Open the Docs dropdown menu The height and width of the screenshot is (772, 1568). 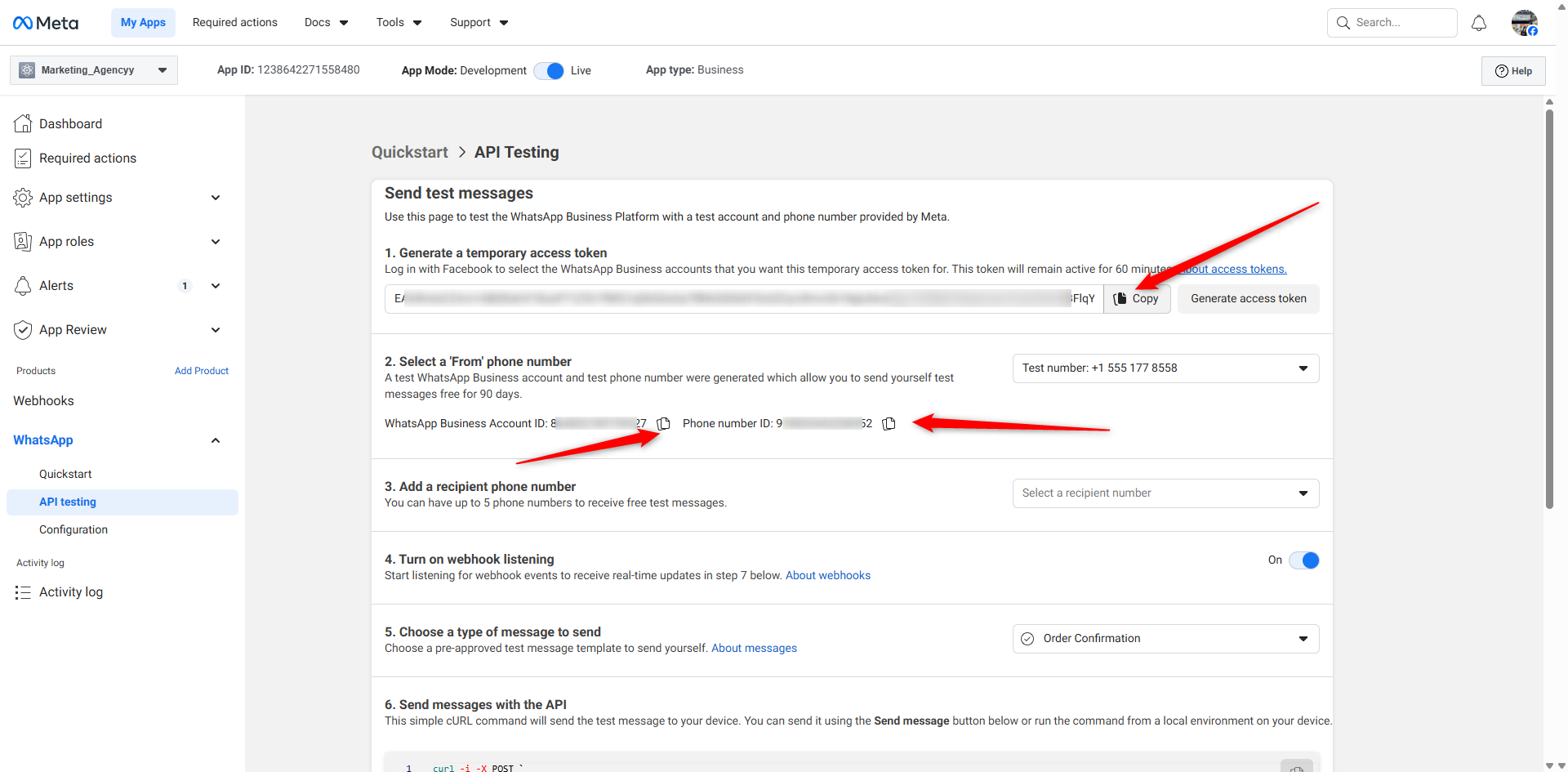pyautogui.click(x=327, y=23)
